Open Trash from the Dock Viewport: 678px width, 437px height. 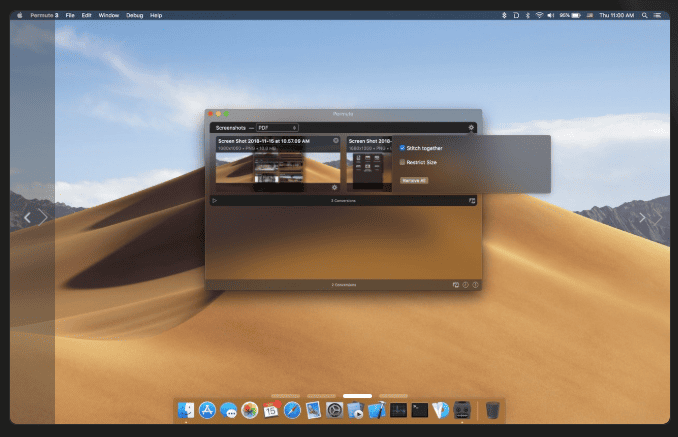pyautogui.click(x=493, y=410)
